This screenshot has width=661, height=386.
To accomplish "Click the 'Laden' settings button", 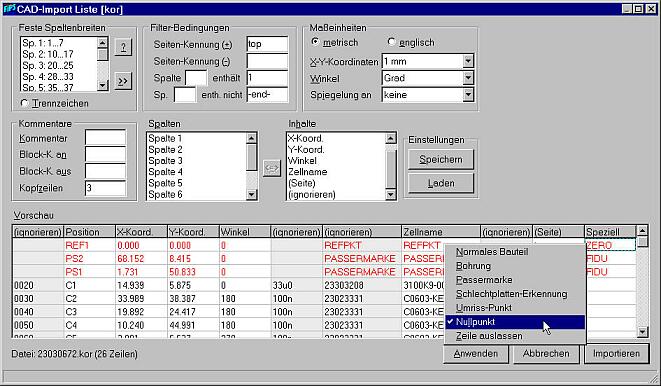I will [441, 183].
